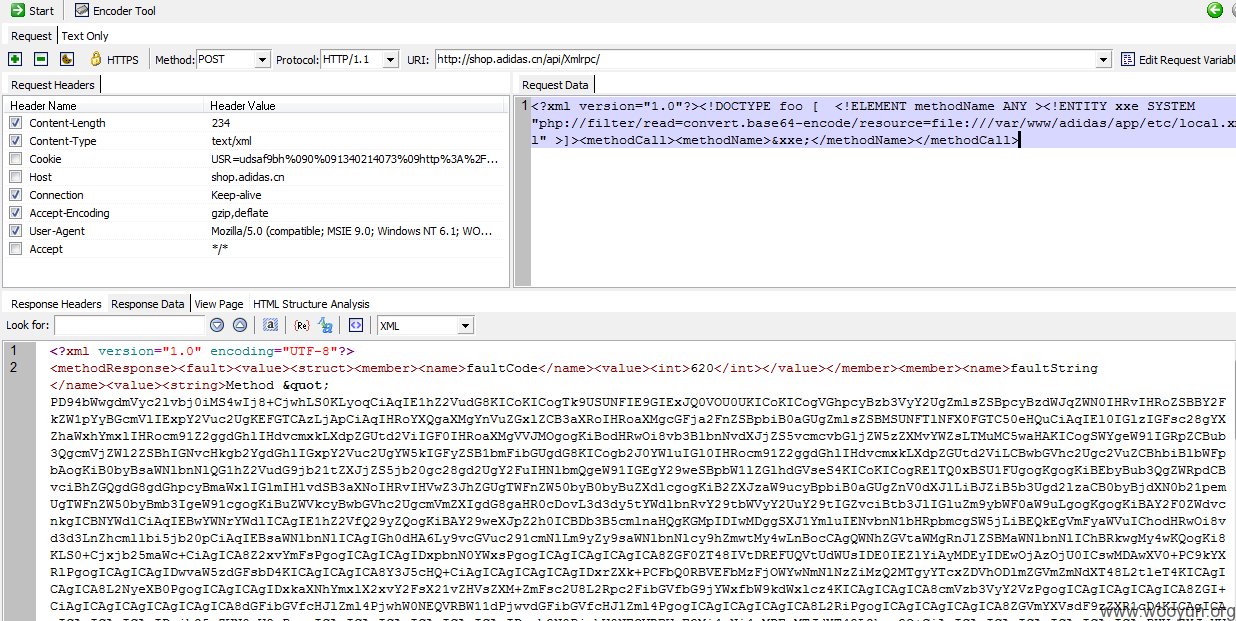This screenshot has height=621, width=1236.
Task: Toggle case-sensitive search icon
Action: click(270, 325)
